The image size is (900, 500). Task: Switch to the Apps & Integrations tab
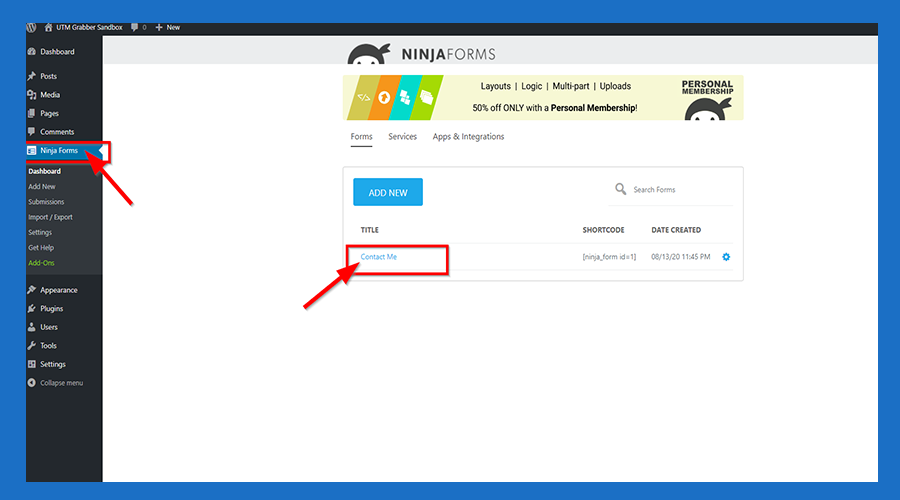tap(468, 137)
